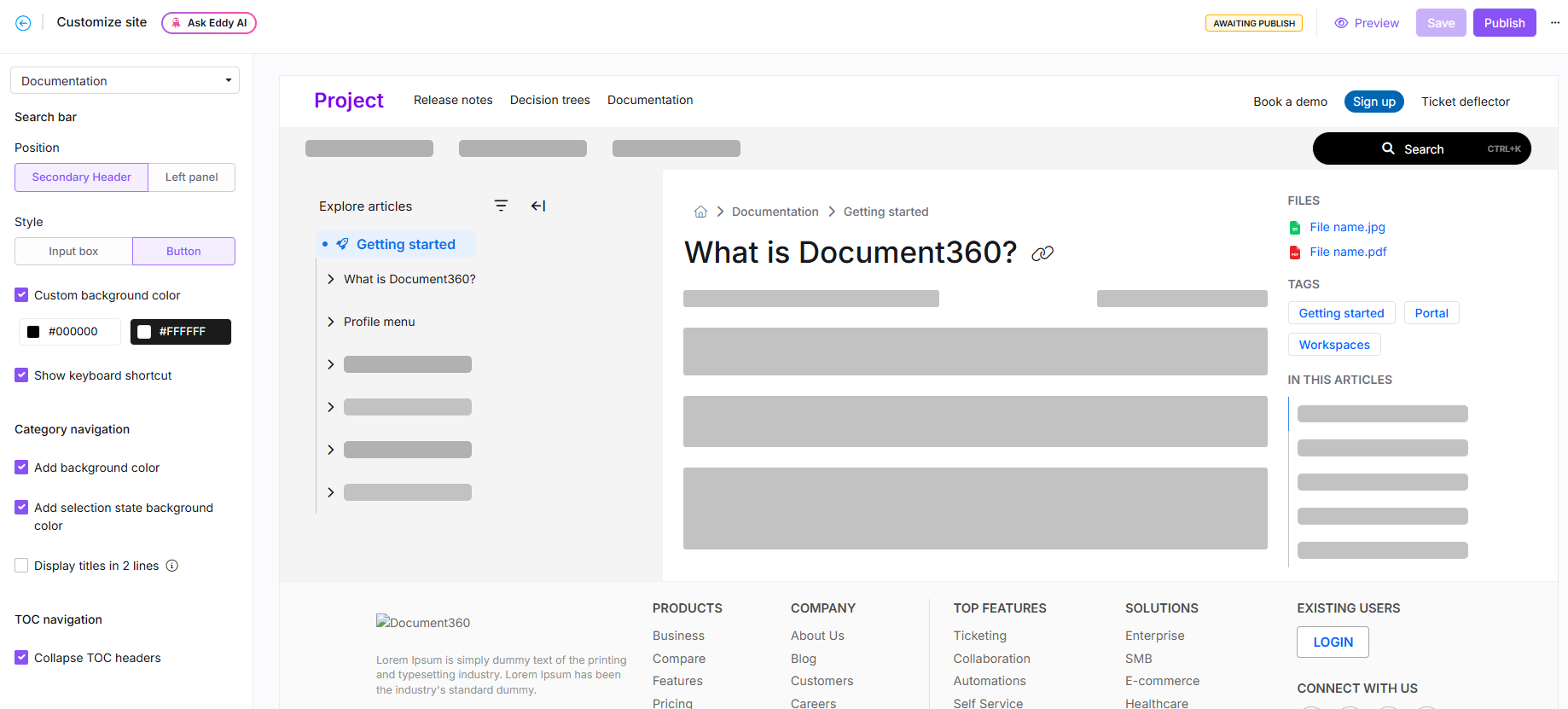This screenshot has width=1568, height=709.
Task: Open the Documentation dropdown selector
Action: pyautogui.click(x=125, y=80)
